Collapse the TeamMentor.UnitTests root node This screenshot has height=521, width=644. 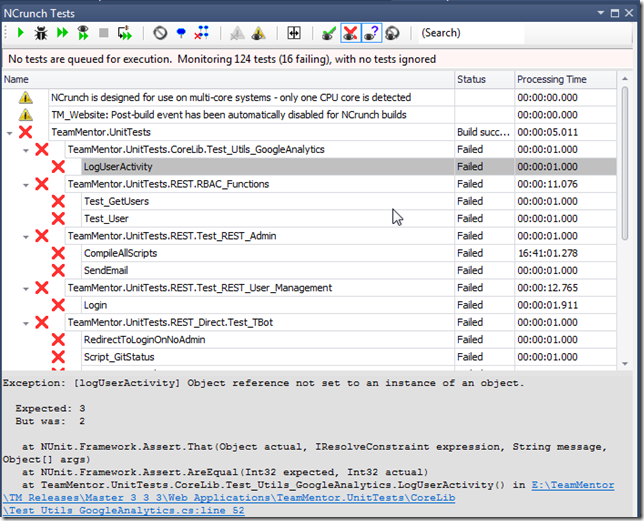click(x=10, y=132)
